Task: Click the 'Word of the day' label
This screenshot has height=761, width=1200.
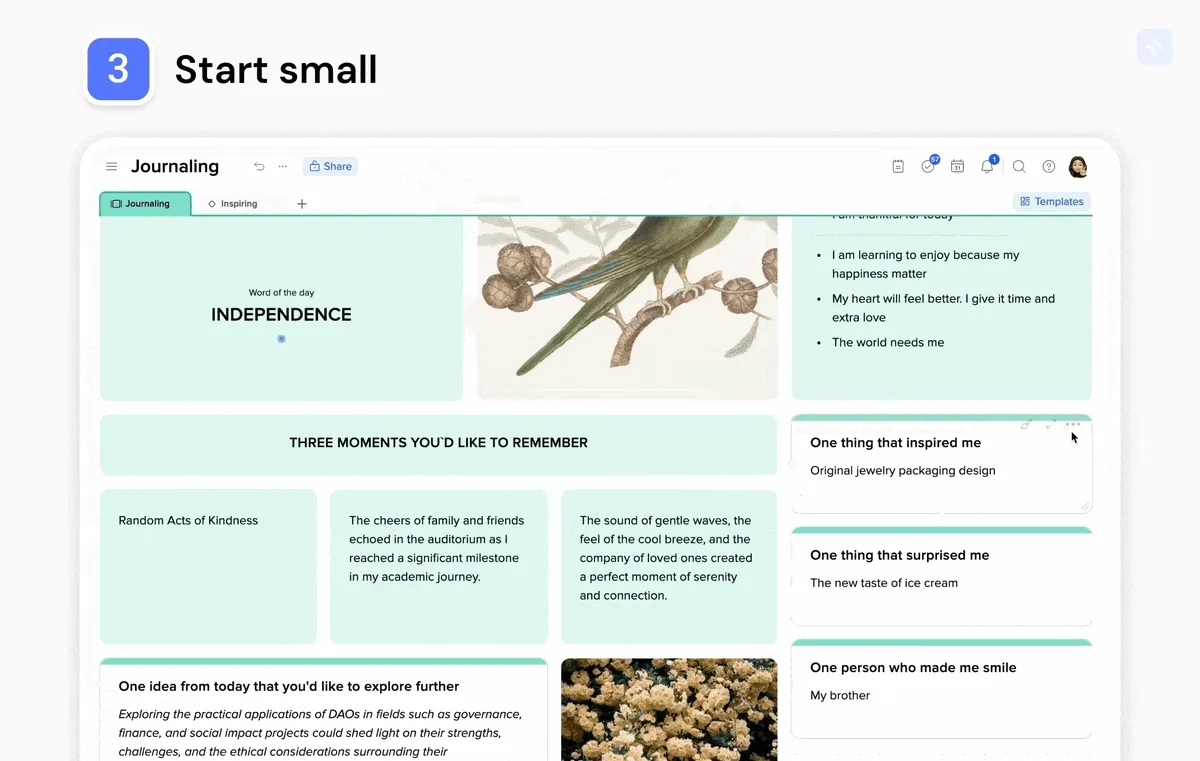Action: 281,293
